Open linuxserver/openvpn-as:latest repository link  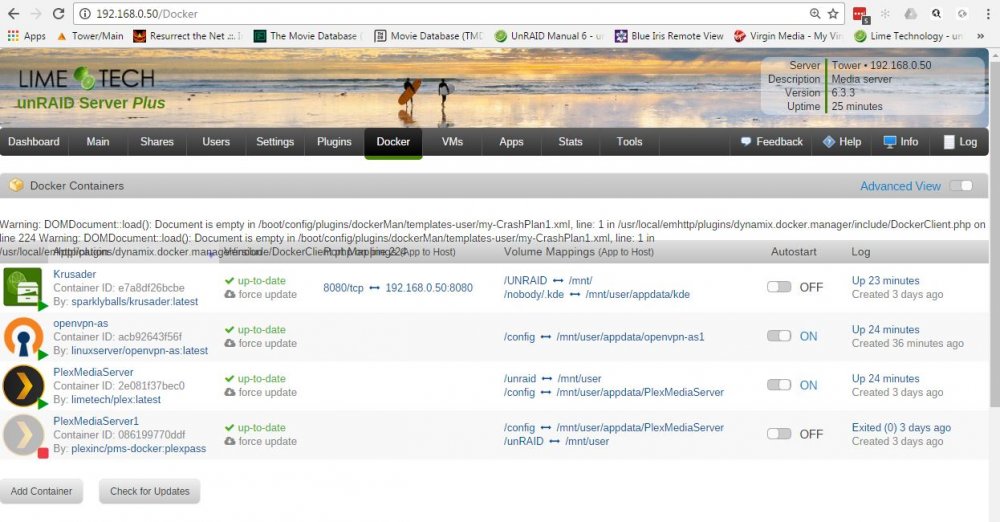click(140, 350)
